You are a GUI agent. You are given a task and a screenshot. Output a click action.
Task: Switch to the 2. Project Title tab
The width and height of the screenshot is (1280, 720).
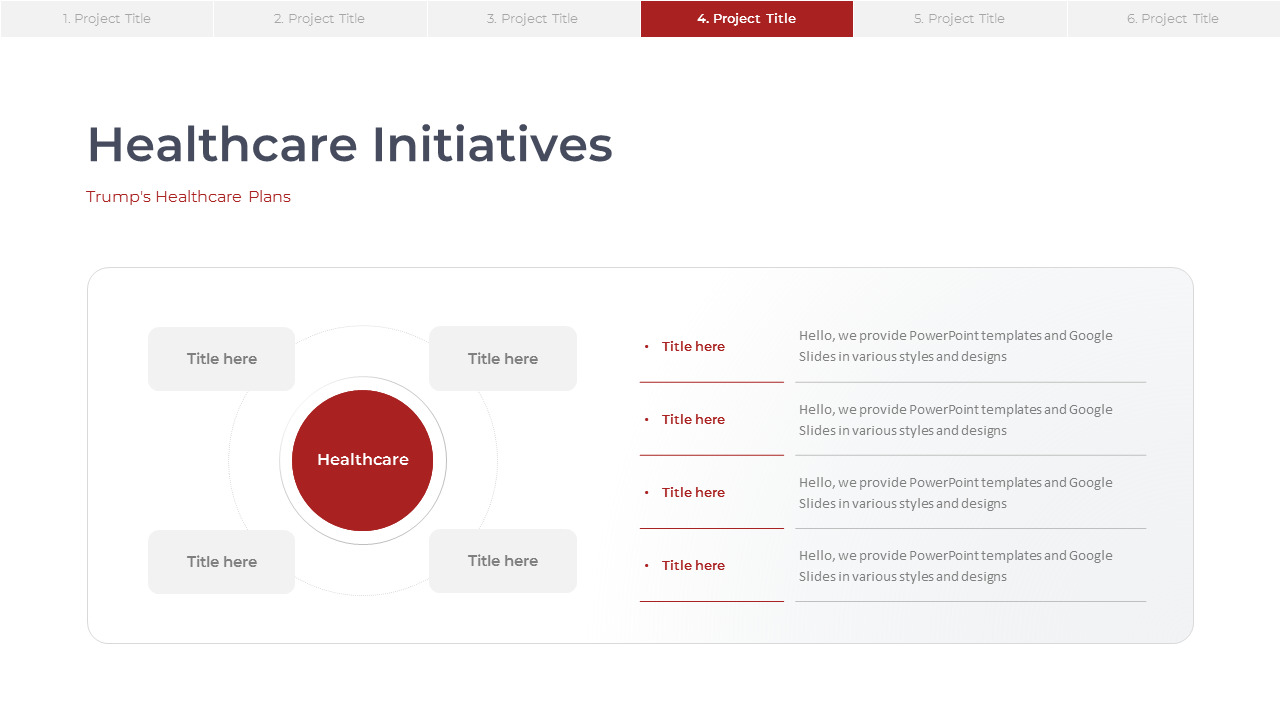(x=320, y=19)
